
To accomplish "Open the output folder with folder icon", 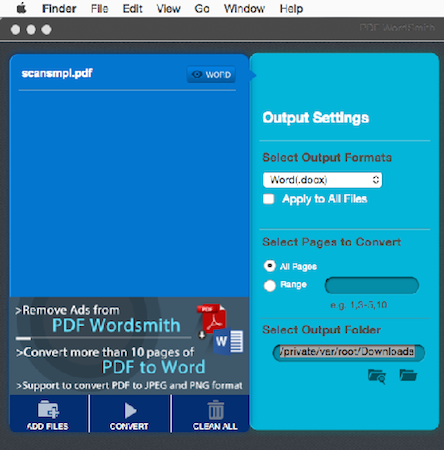I will (x=408, y=375).
